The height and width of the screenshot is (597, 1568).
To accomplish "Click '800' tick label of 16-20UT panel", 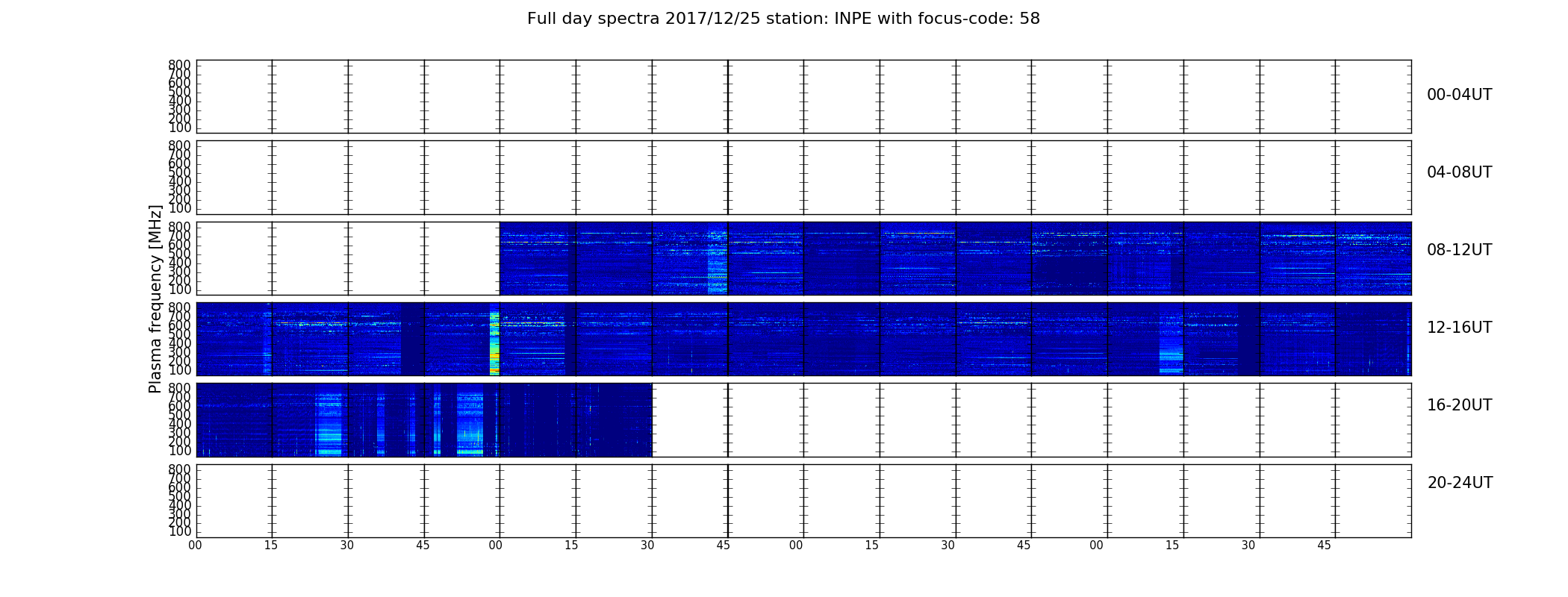I will tap(179, 388).
